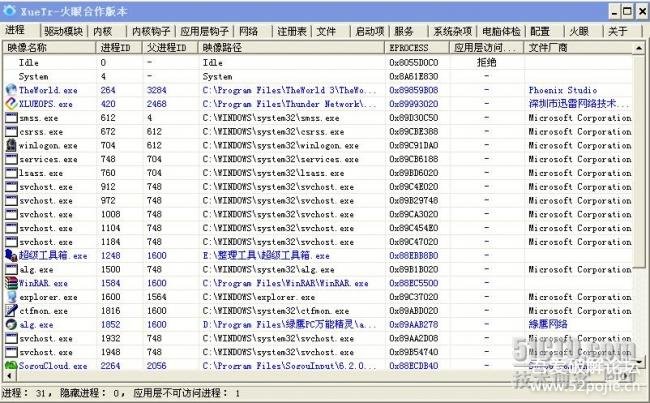
Task: Click icon of alg.exe PID 1500
Action: click(11, 269)
